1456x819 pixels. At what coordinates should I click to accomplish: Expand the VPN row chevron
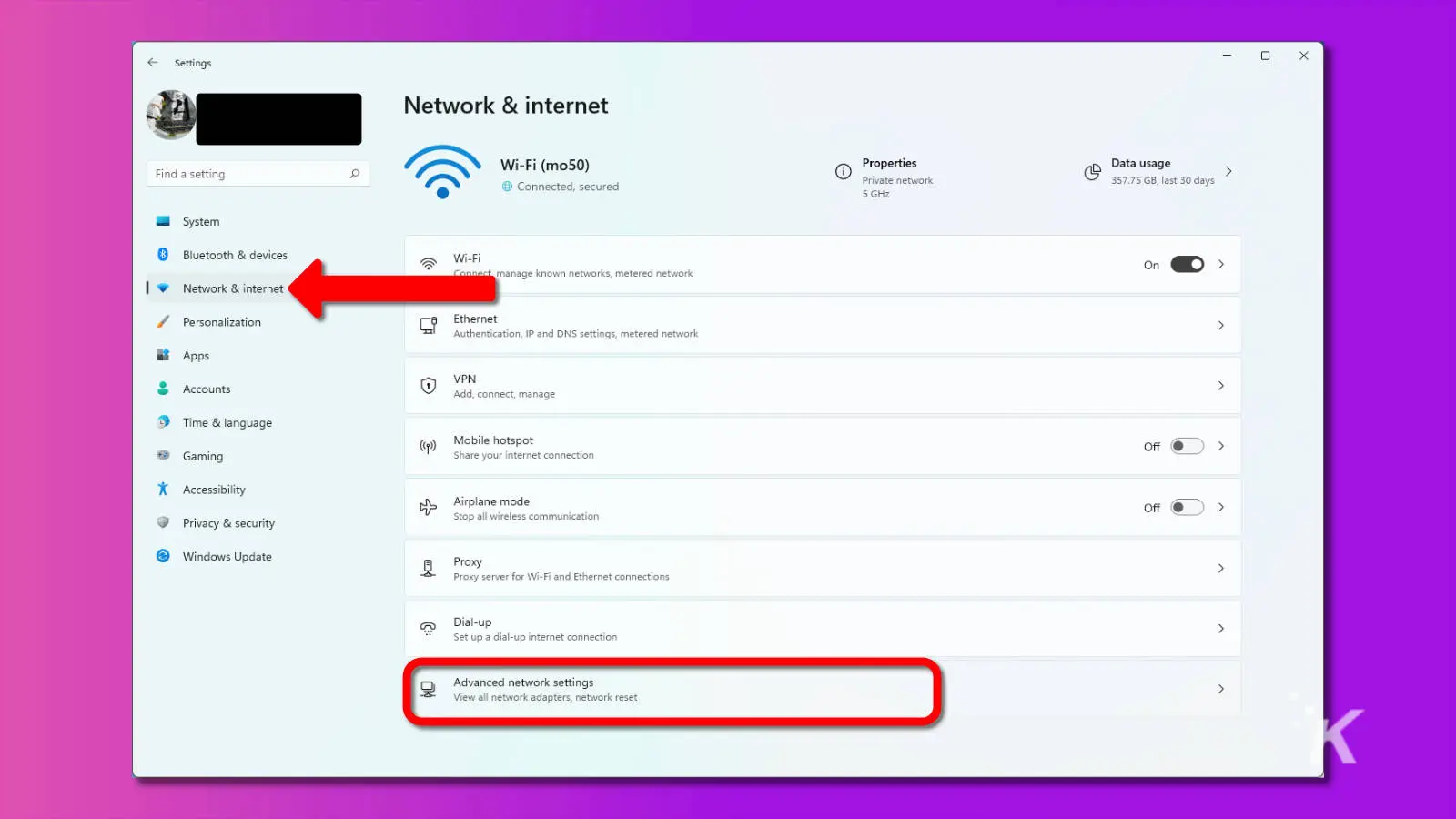point(1221,386)
